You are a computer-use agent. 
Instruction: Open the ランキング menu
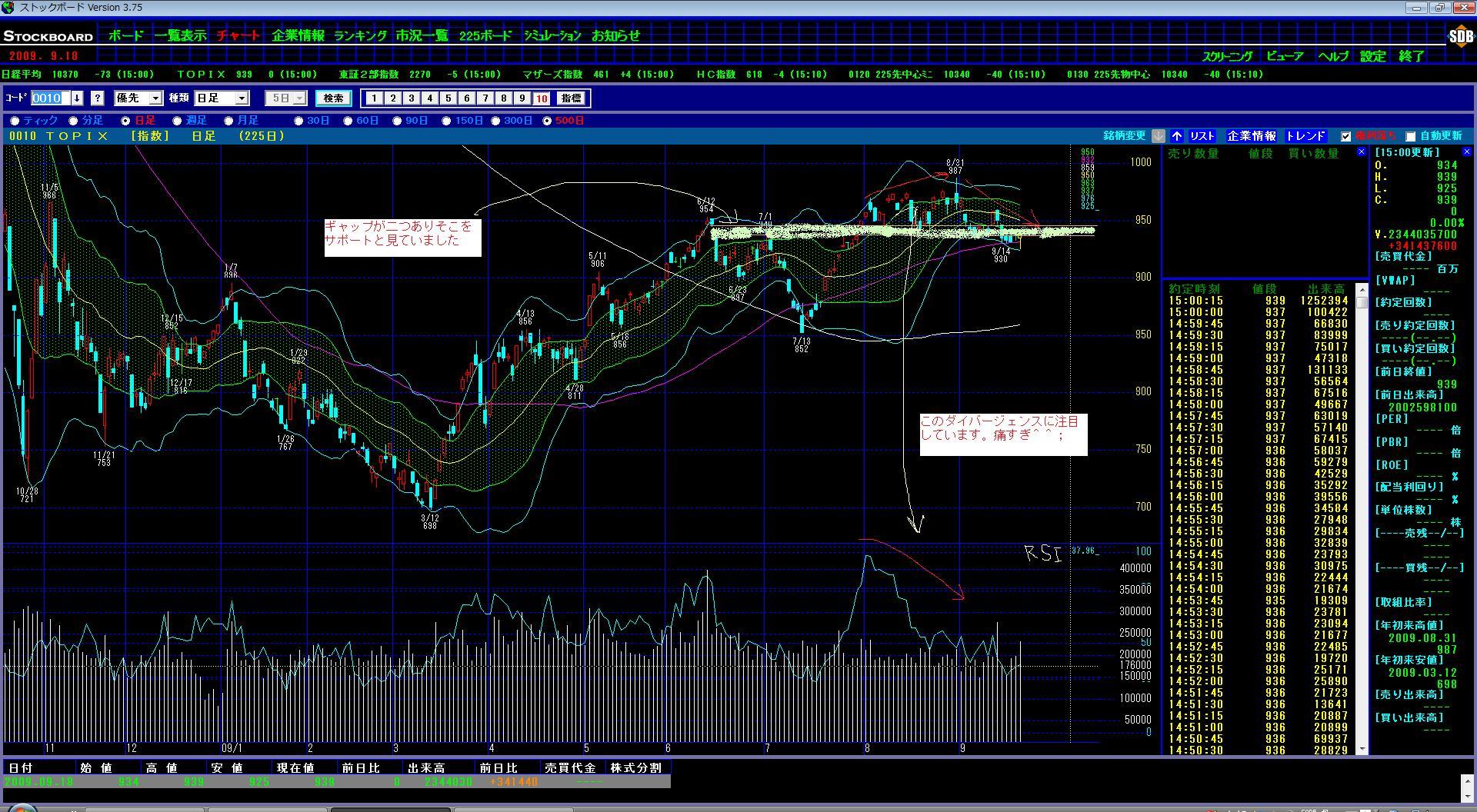coord(360,35)
